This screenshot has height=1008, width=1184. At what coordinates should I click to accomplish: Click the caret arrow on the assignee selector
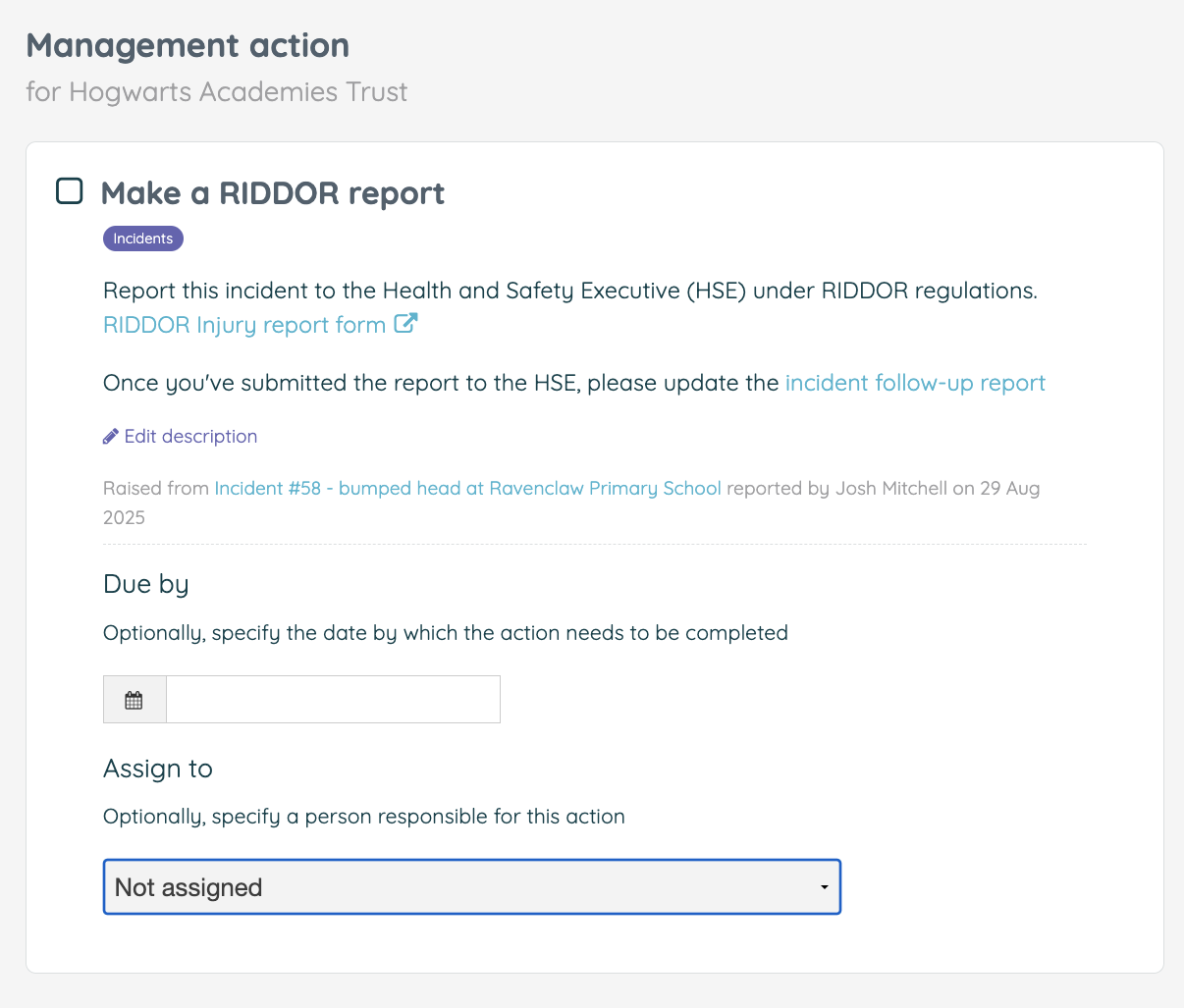[824, 886]
